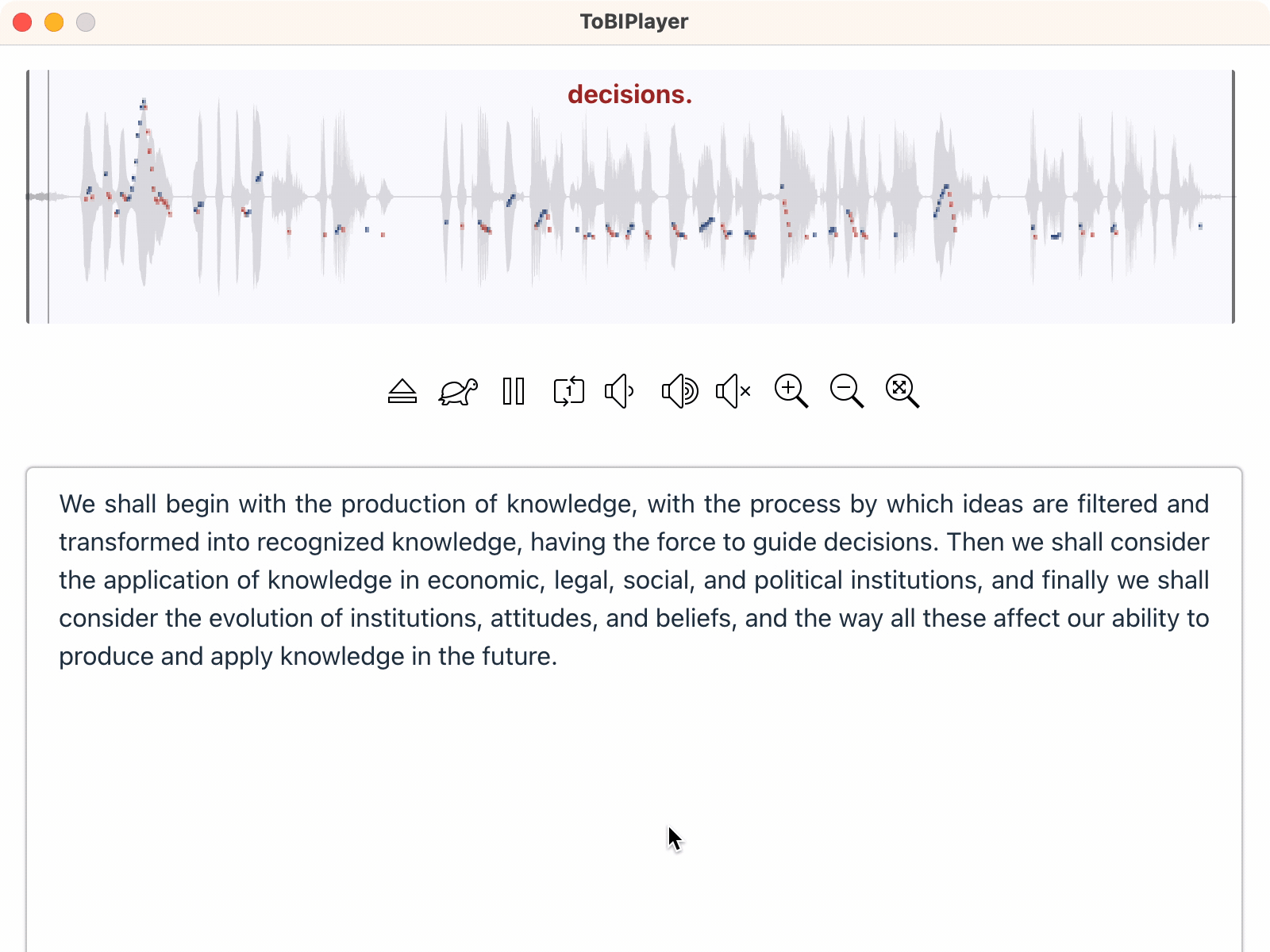Lower the volume with the single-wave speaker icon

click(x=619, y=391)
